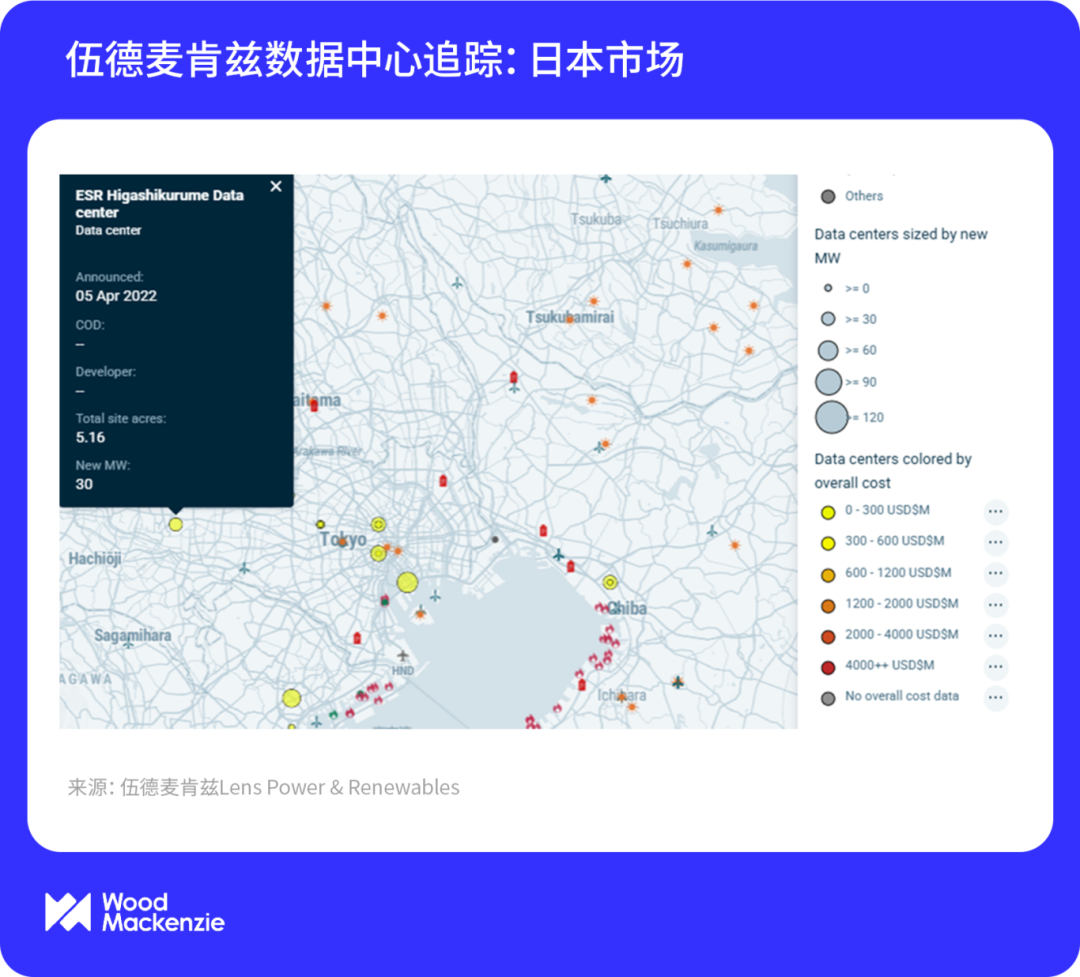
Task: Click the red plant marker near Saitama
Action: coord(314,405)
